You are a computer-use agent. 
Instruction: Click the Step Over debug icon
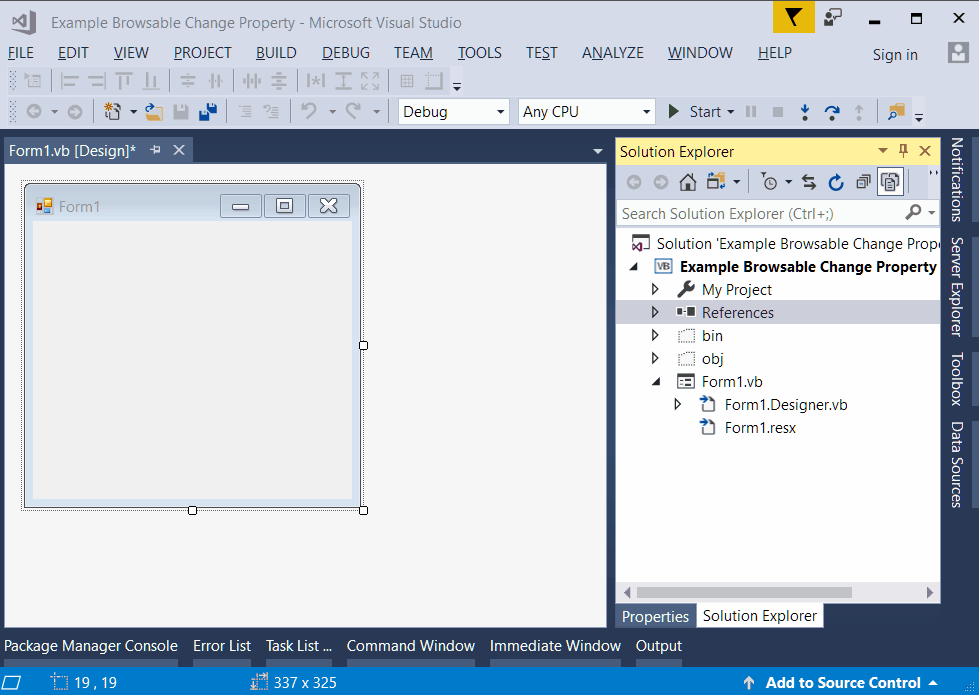(x=832, y=112)
